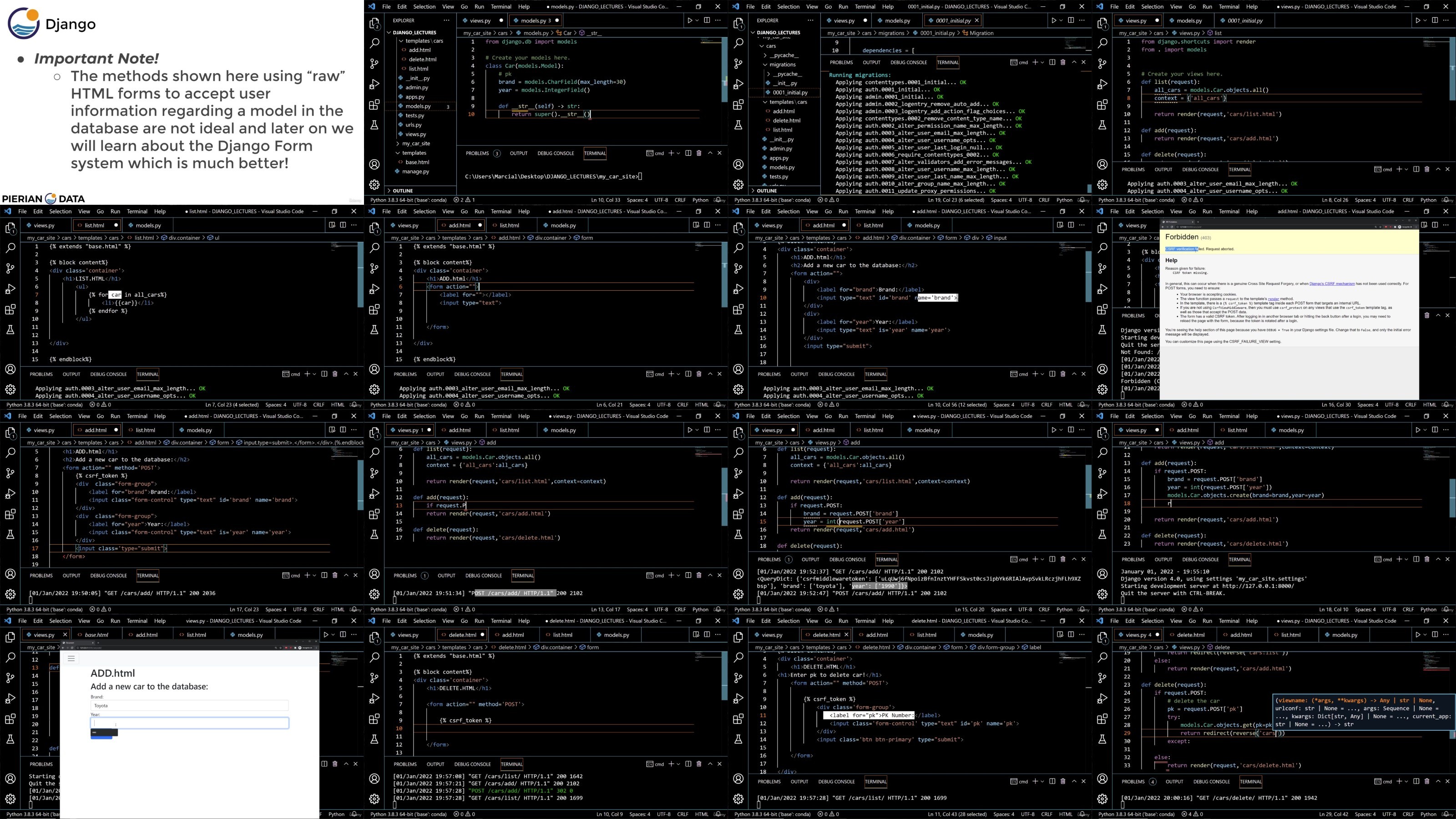The height and width of the screenshot is (819, 1456).
Task: Toggle maximized panel chevron in 0001_initial.py titled window
Action: point(1074,62)
